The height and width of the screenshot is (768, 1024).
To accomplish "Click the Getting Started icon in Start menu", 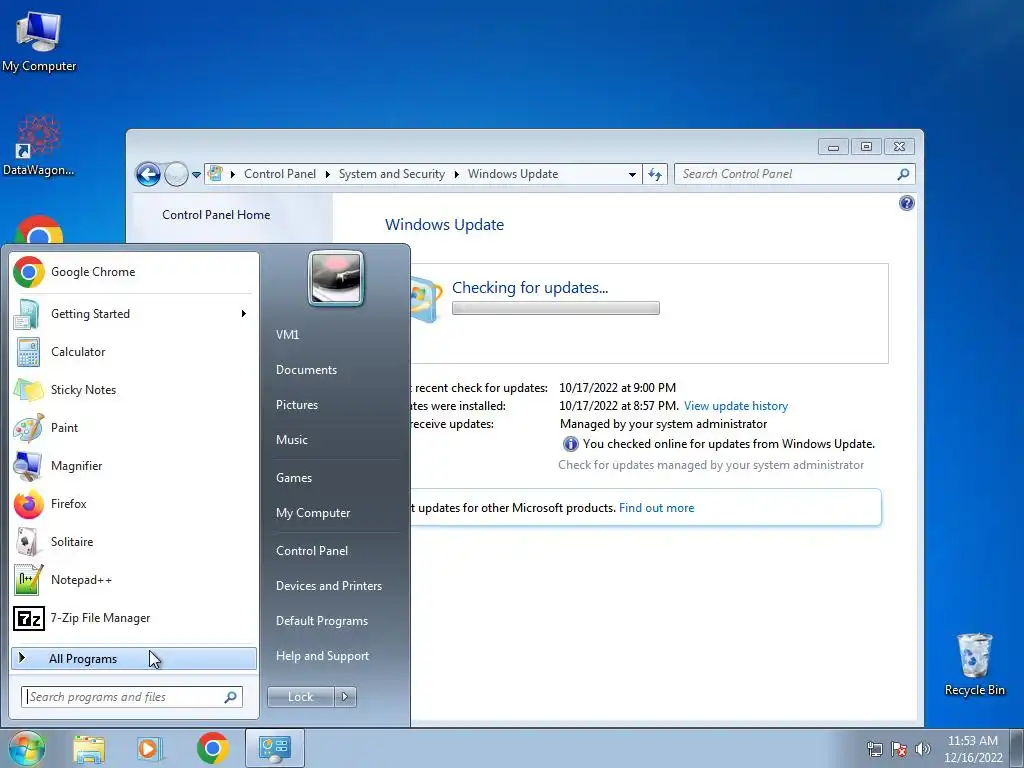I will [x=27, y=314].
